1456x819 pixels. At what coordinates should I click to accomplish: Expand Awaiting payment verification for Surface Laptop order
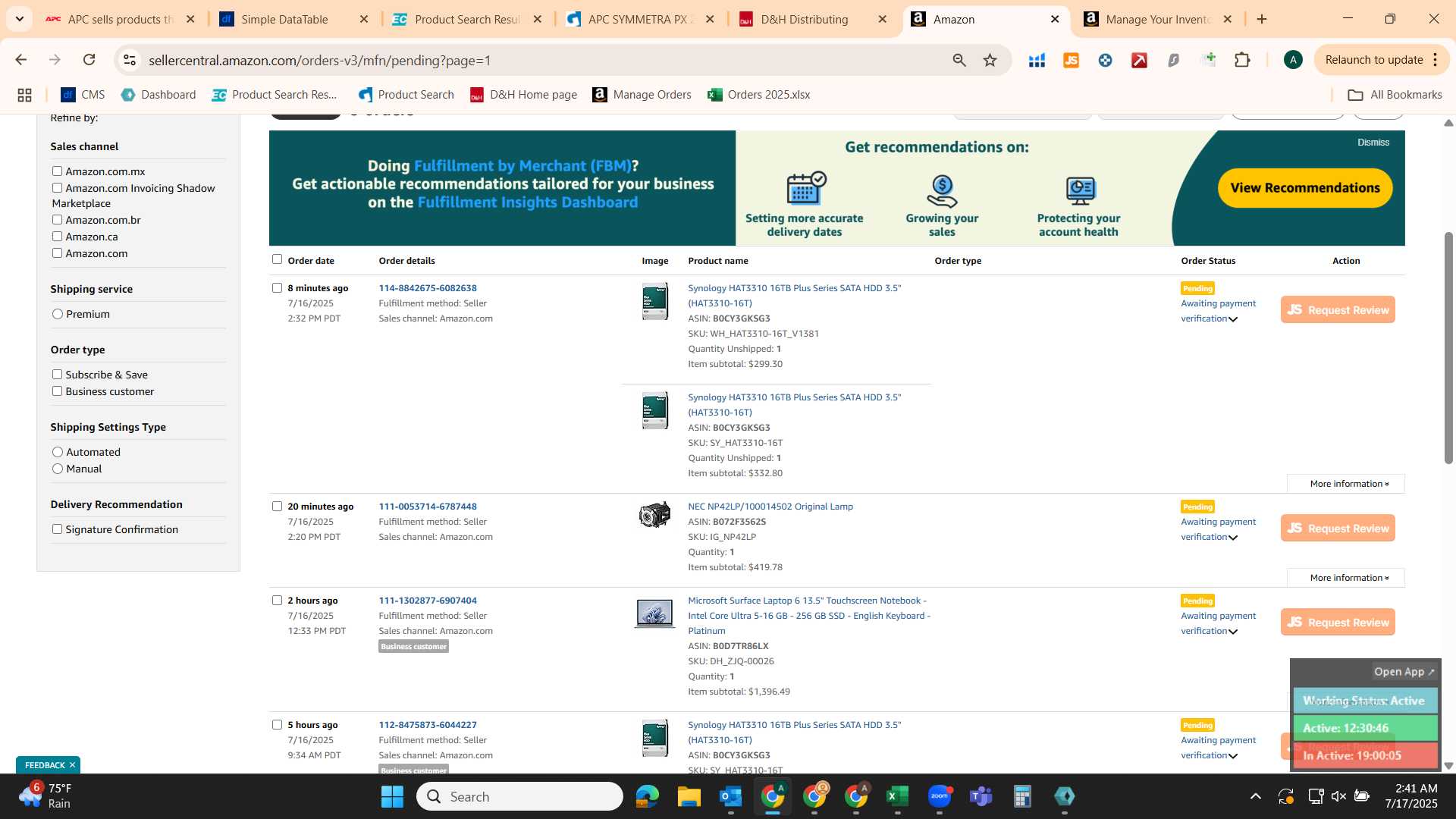[1233, 632]
